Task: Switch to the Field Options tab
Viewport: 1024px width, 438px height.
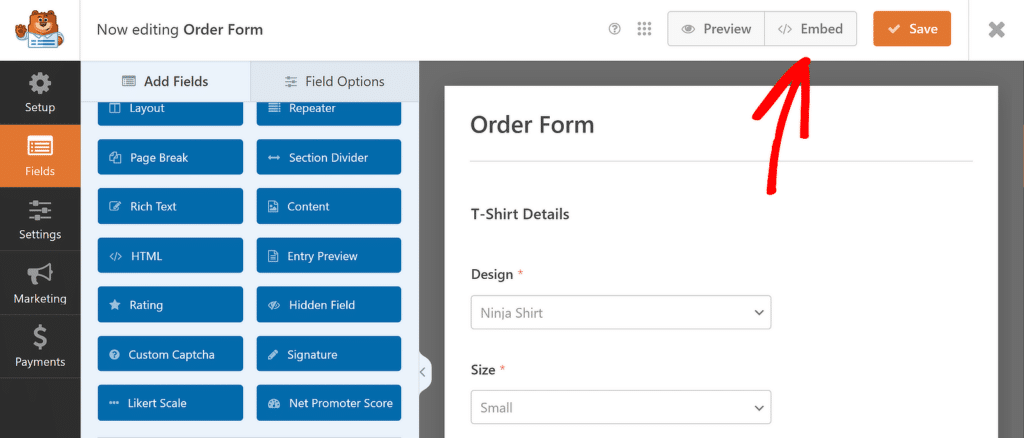Action: (334, 81)
